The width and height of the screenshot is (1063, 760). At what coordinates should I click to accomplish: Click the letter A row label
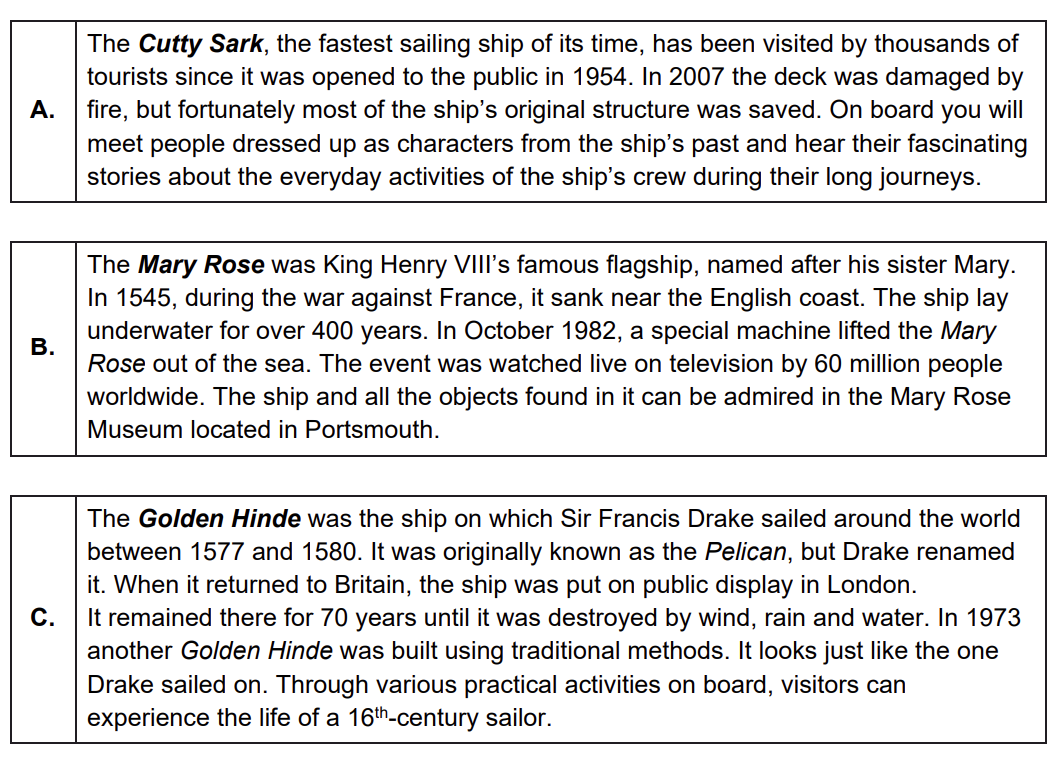click(x=42, y=110)
